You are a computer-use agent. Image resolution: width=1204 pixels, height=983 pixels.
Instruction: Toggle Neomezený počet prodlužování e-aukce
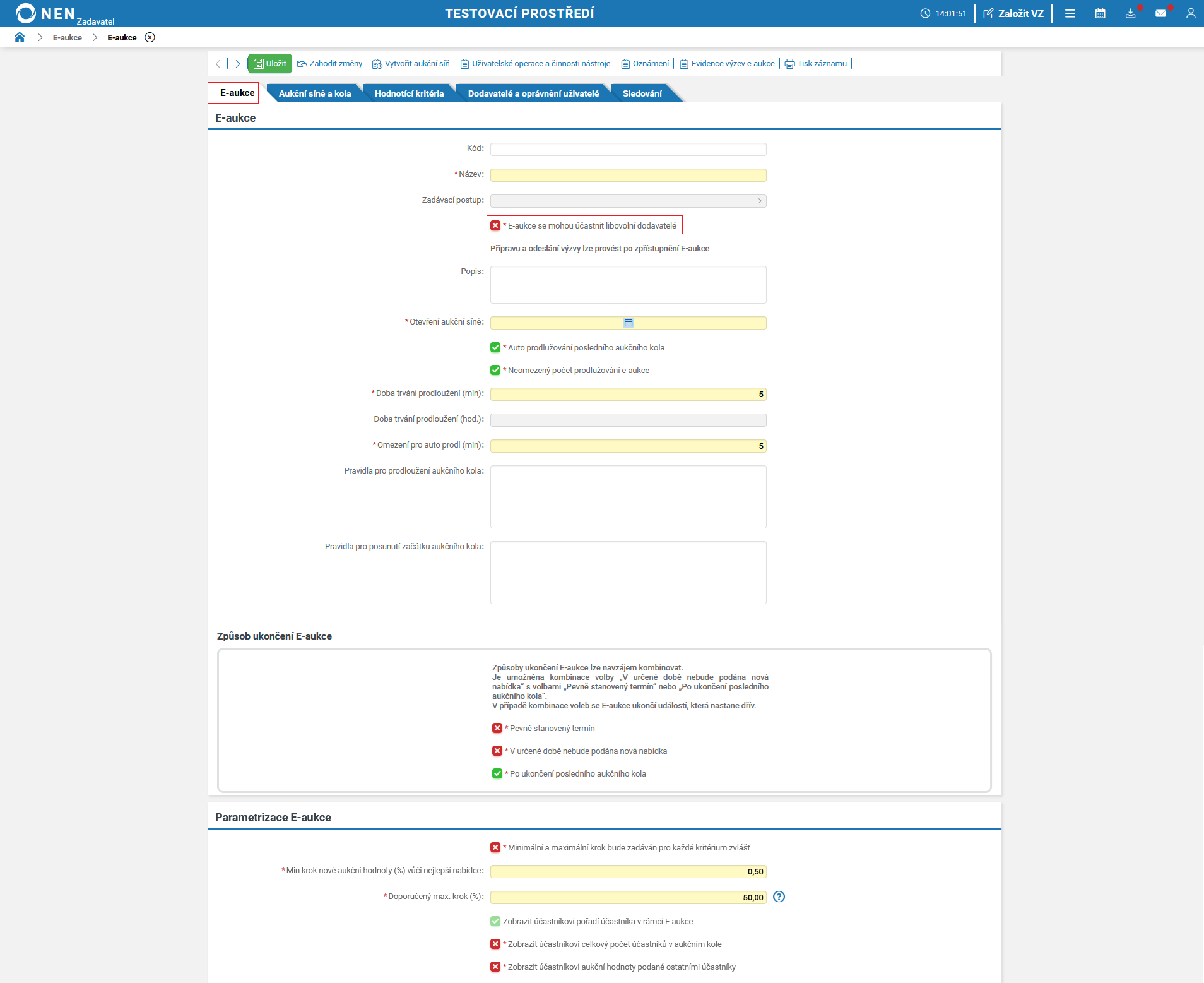495,371
